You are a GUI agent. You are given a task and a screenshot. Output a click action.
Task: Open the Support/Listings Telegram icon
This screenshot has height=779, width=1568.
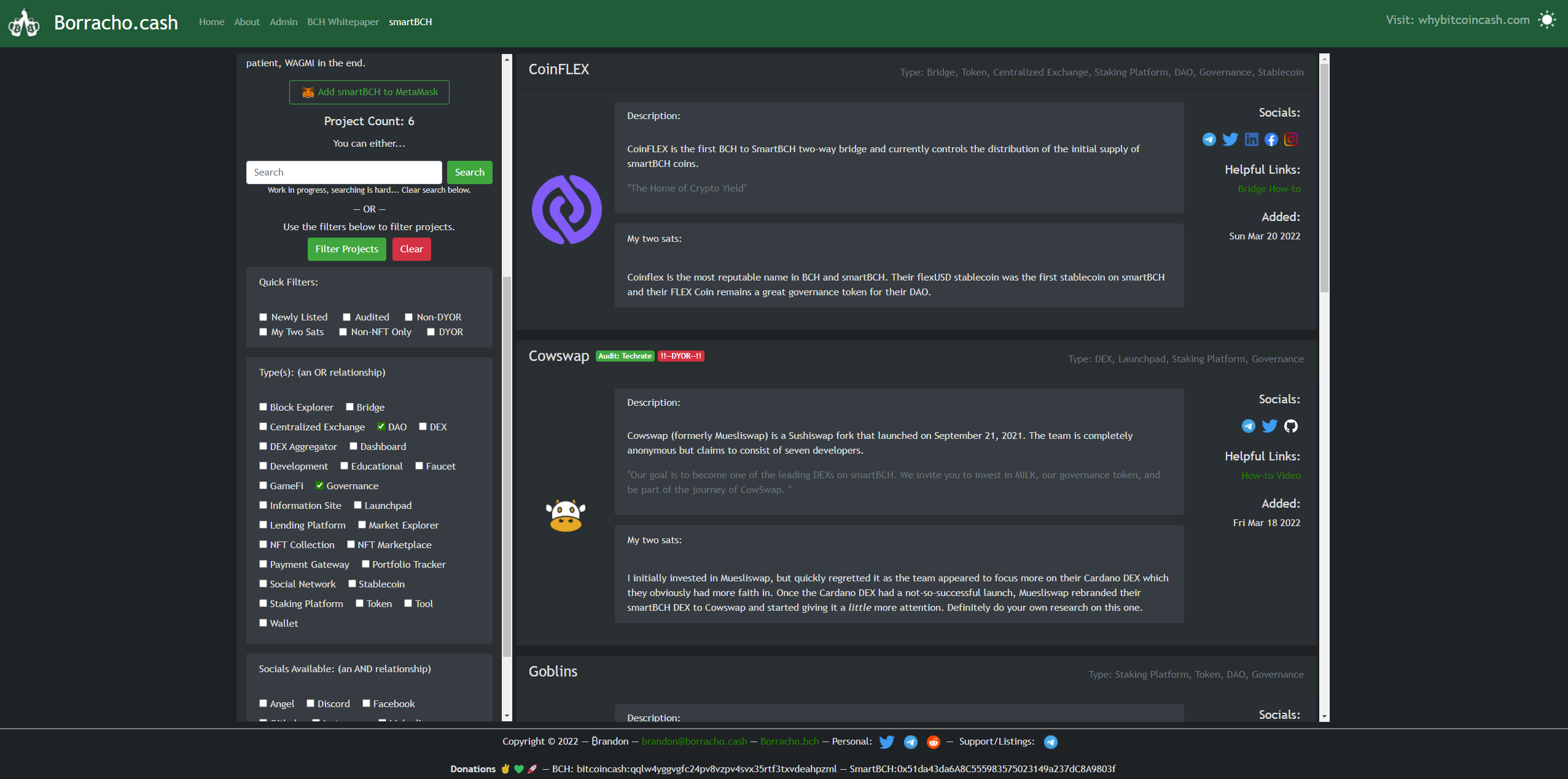click(x=1050, y=742)
